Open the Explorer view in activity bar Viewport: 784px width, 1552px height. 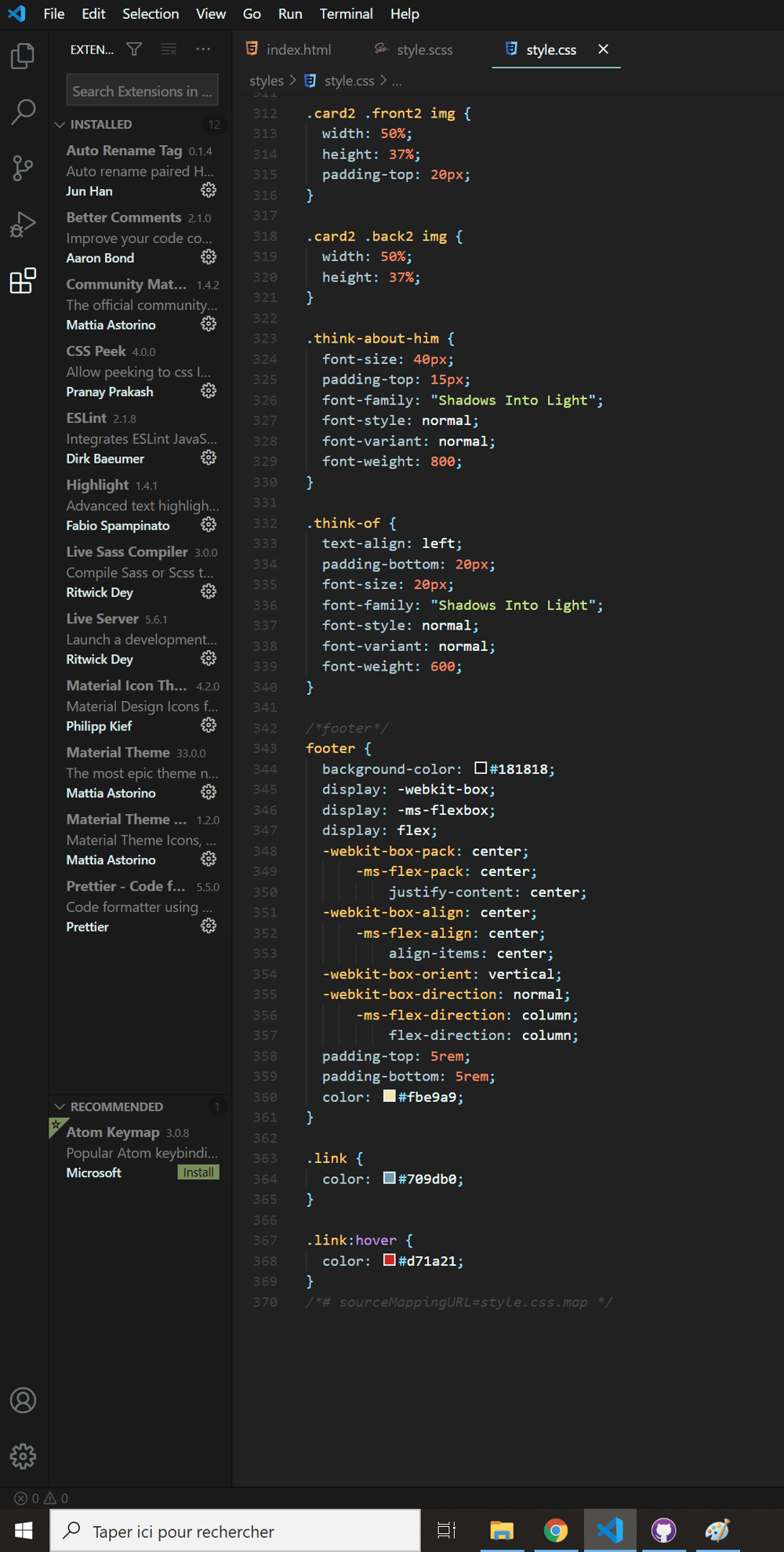click(x=23, y=56)
